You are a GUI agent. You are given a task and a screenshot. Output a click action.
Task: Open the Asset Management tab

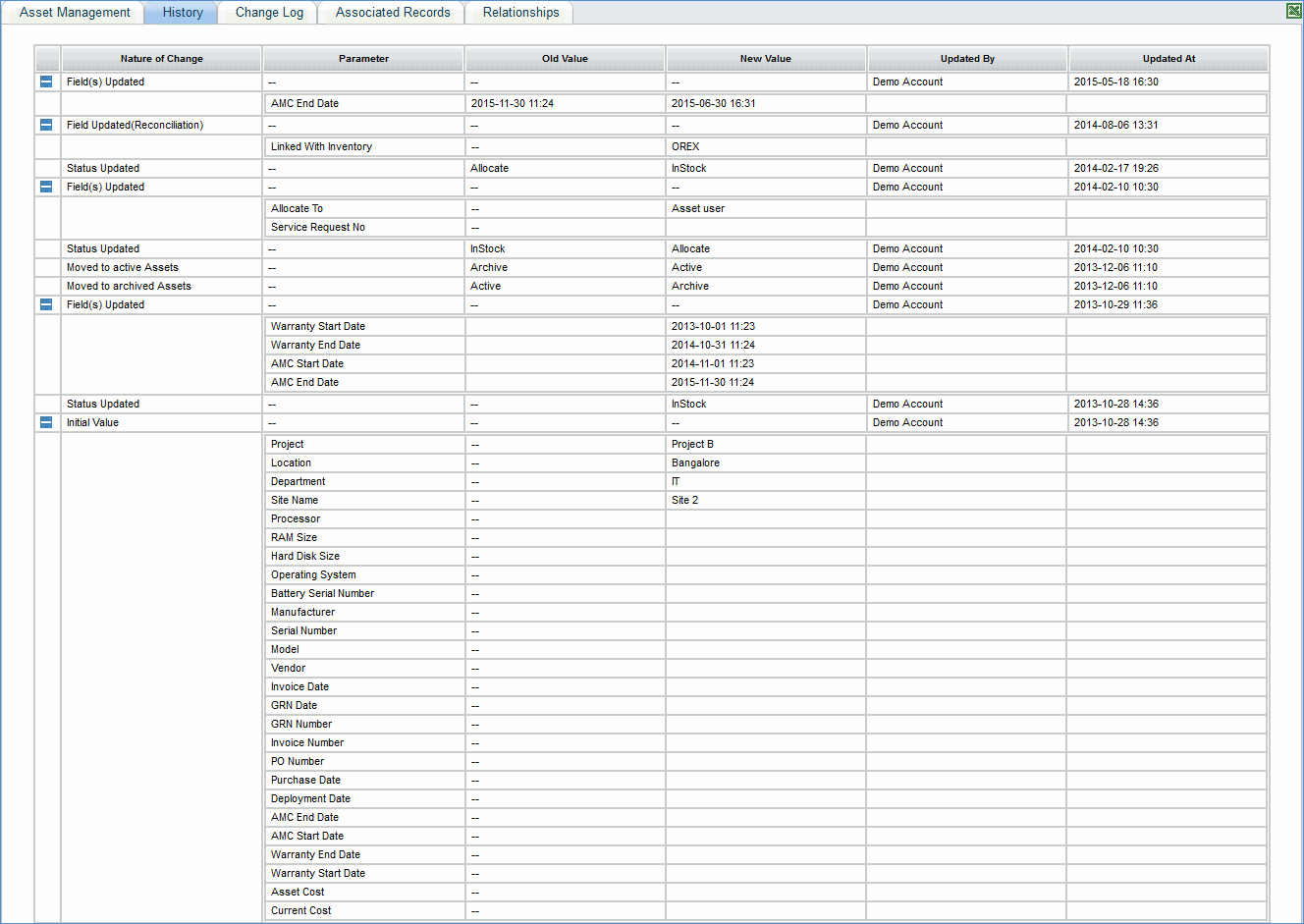(75, 13)
